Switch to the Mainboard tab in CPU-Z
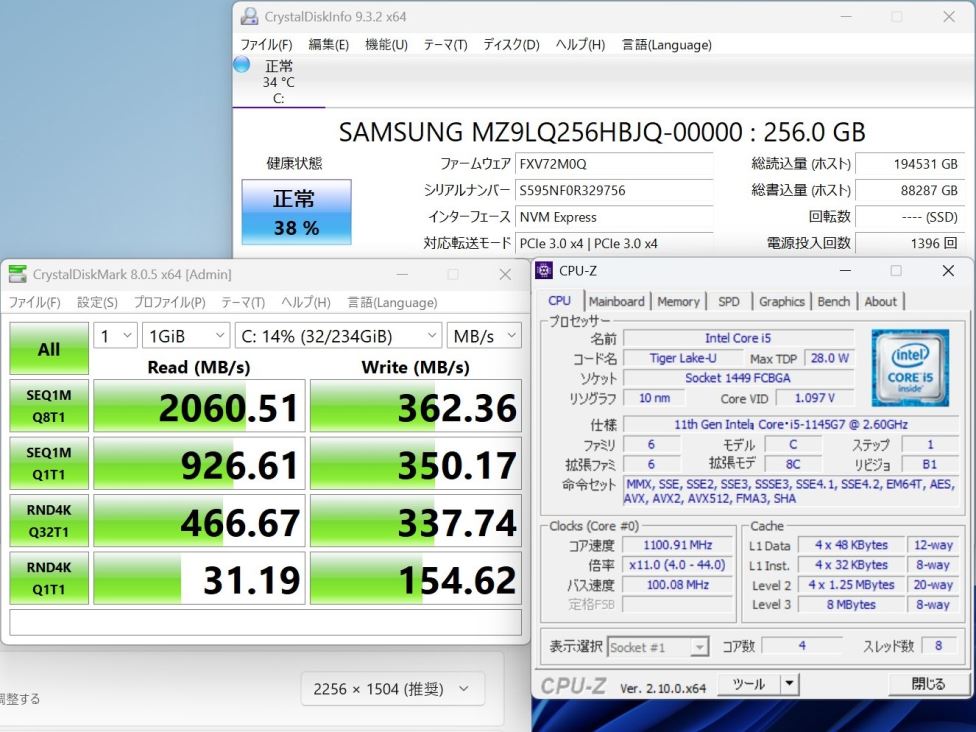The width and height of the screenshot is (976, 732). 617,301
